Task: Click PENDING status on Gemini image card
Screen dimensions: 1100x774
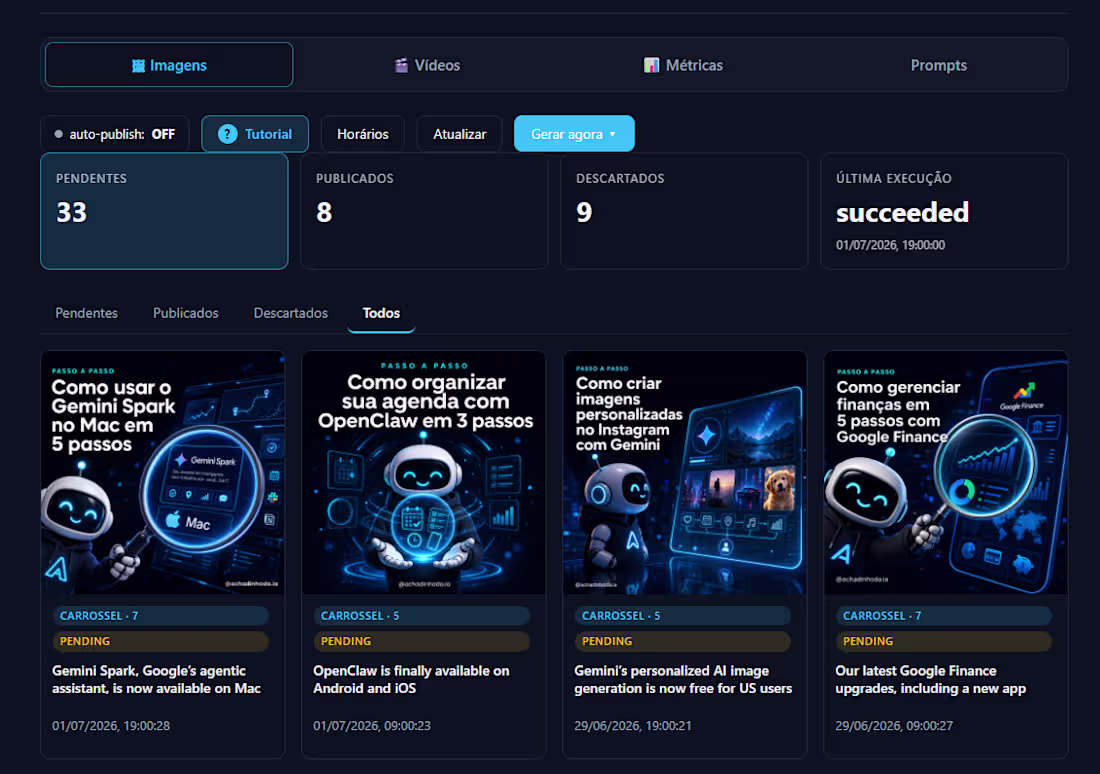Action: pos(683,641)
